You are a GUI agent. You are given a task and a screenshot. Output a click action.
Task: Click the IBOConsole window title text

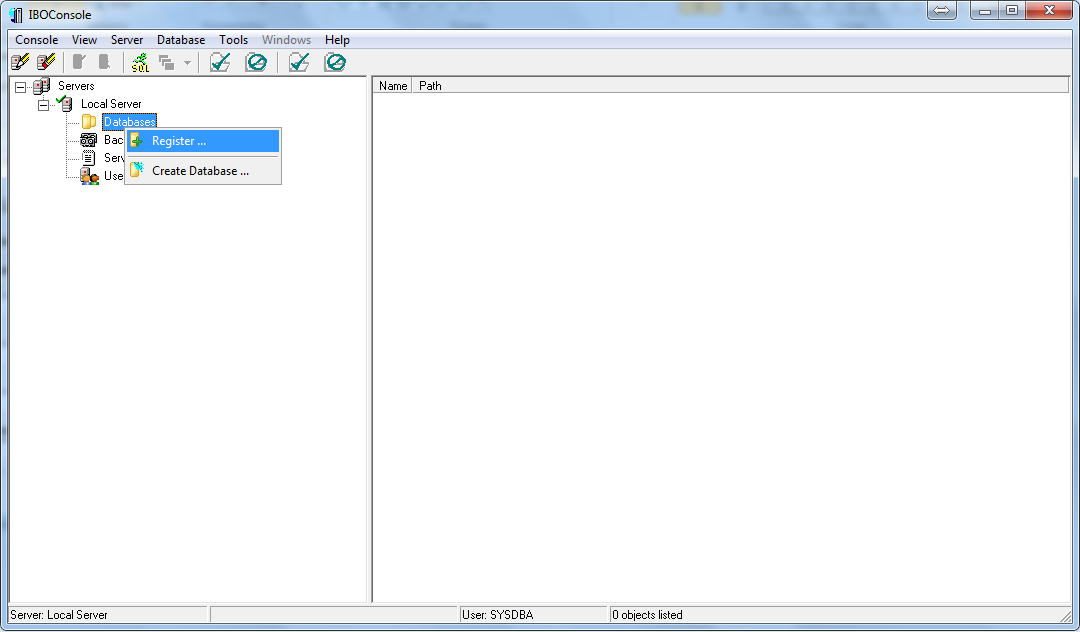pos(60,14)
